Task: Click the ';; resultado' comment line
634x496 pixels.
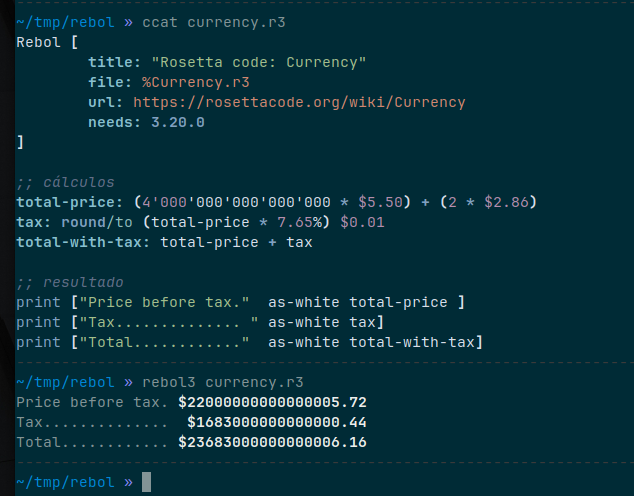Action: (x=69, y=282)
